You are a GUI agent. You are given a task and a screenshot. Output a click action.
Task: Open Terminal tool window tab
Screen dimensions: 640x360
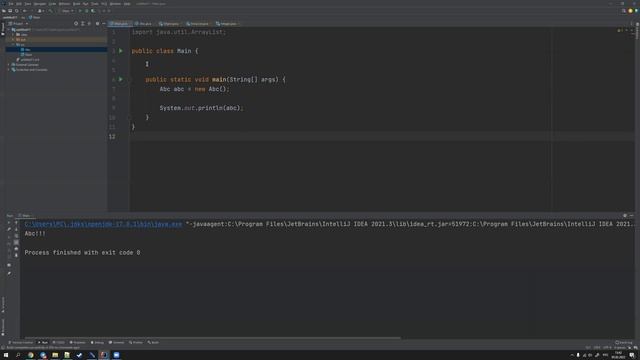tap(116, 342)
